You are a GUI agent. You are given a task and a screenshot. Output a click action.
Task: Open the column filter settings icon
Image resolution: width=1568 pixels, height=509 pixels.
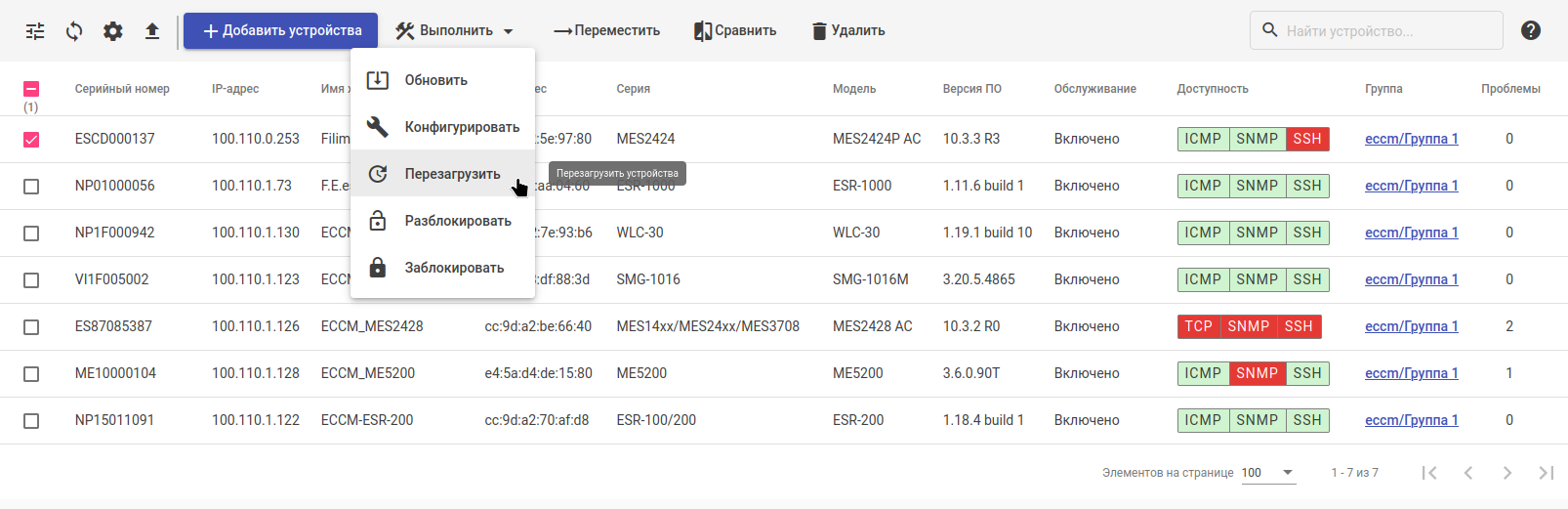coord(35,31)
